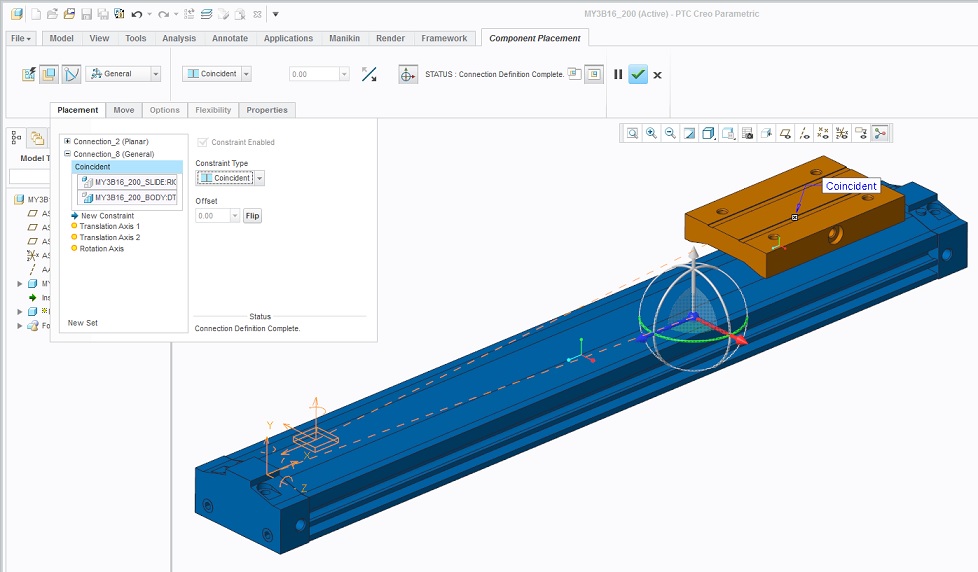Select the Placement panel tab
Viewport: 978px width, 572px height.
[x=77, y=110]
